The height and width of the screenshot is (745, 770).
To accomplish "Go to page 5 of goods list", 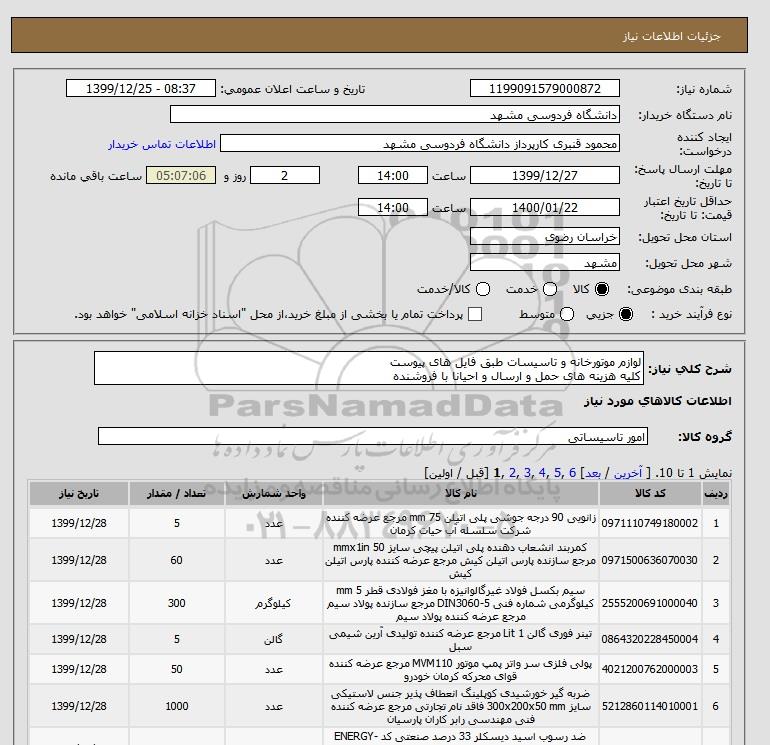I will pos(557,473).
